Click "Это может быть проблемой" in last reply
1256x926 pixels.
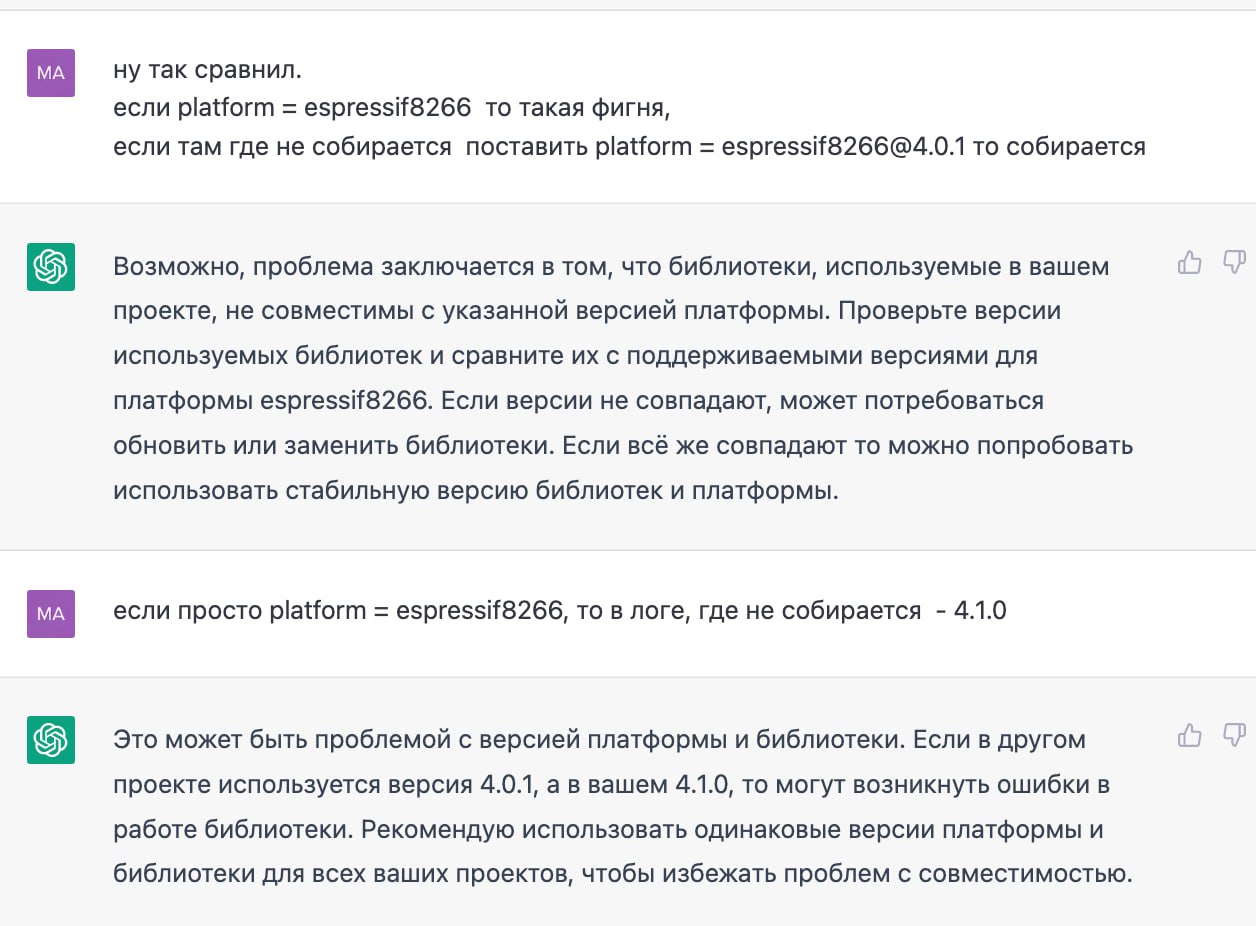click(x=245, y=740)
